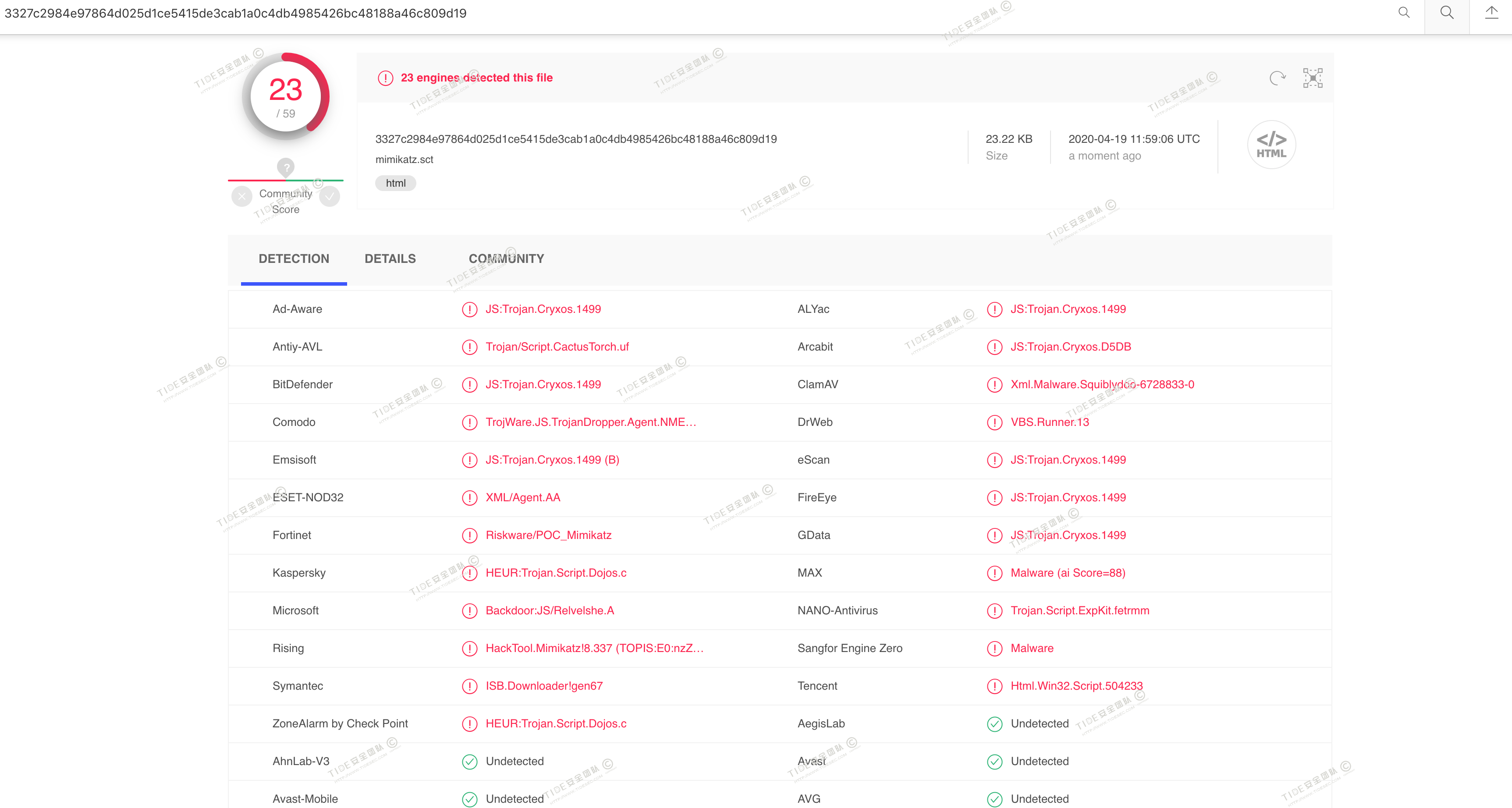Image resolution: width=1512 pixels, height=808 pixels.
Task: Click the alert icon beside Fortinet detection
Action: coord(469,535)
